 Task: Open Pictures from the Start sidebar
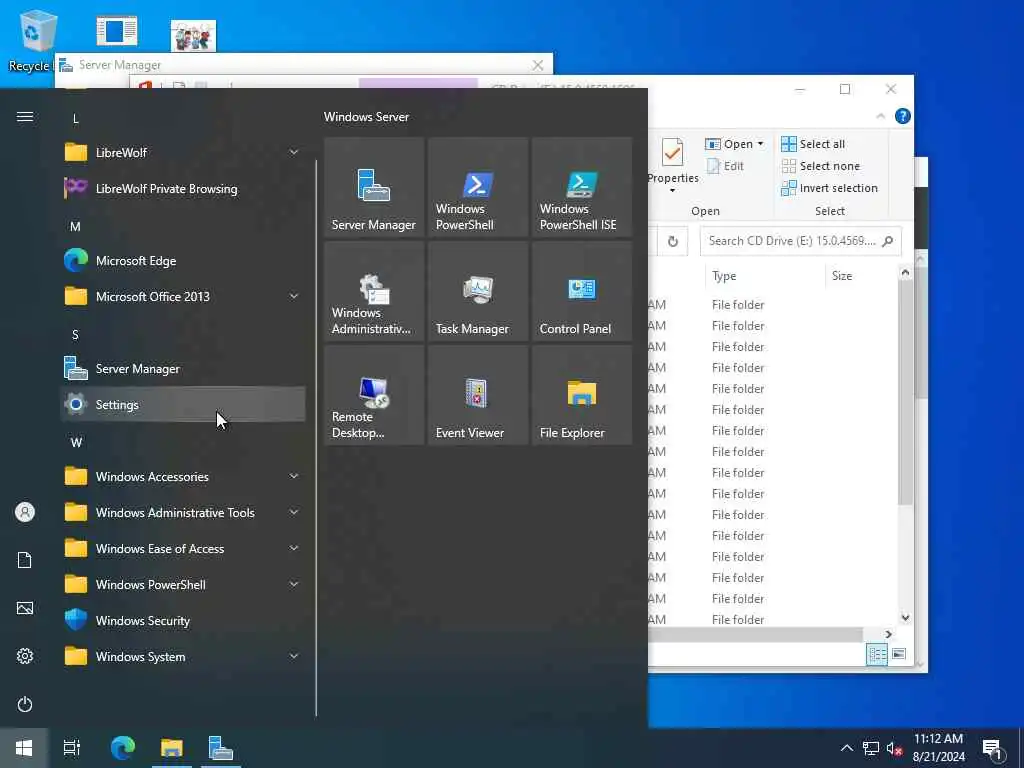click(25, 608)
